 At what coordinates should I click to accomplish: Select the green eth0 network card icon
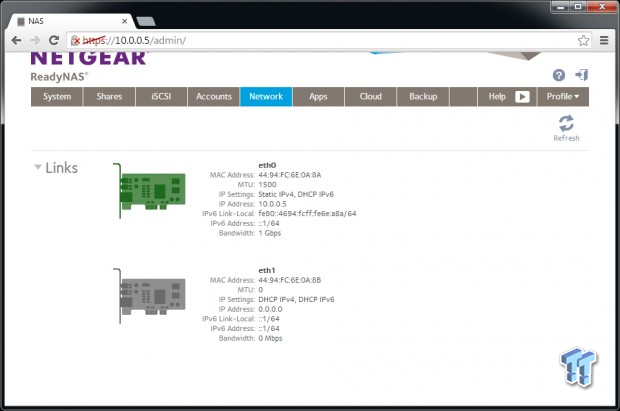[x=149, y=190]
